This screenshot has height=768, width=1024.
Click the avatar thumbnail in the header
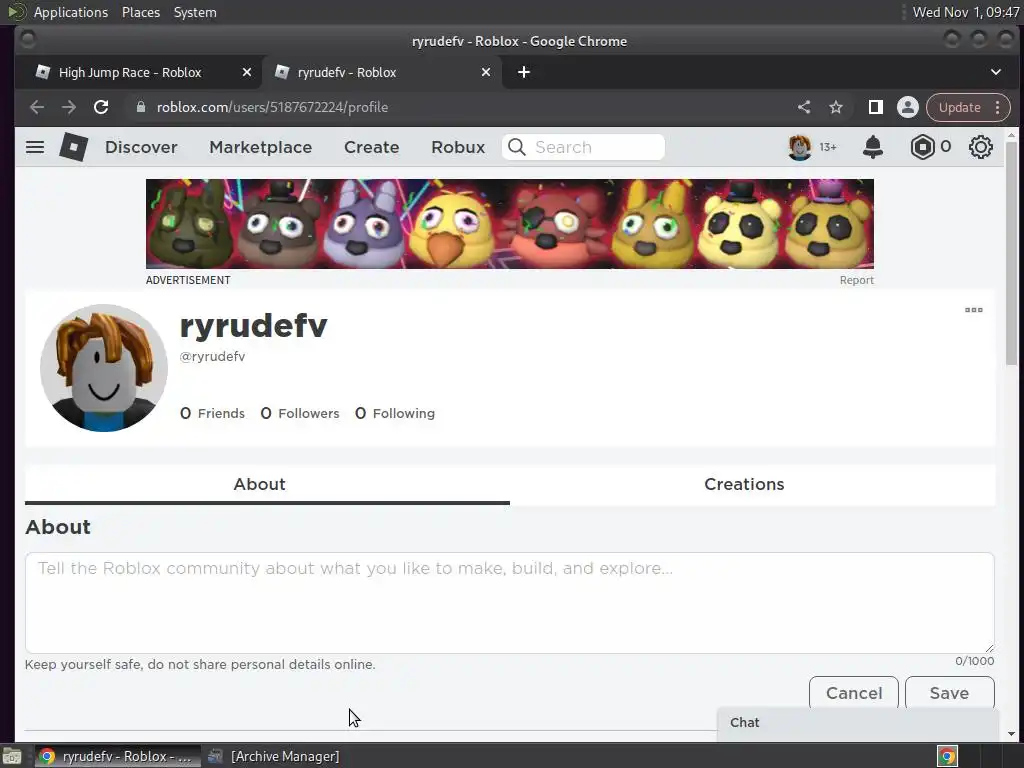coord(800,147)
